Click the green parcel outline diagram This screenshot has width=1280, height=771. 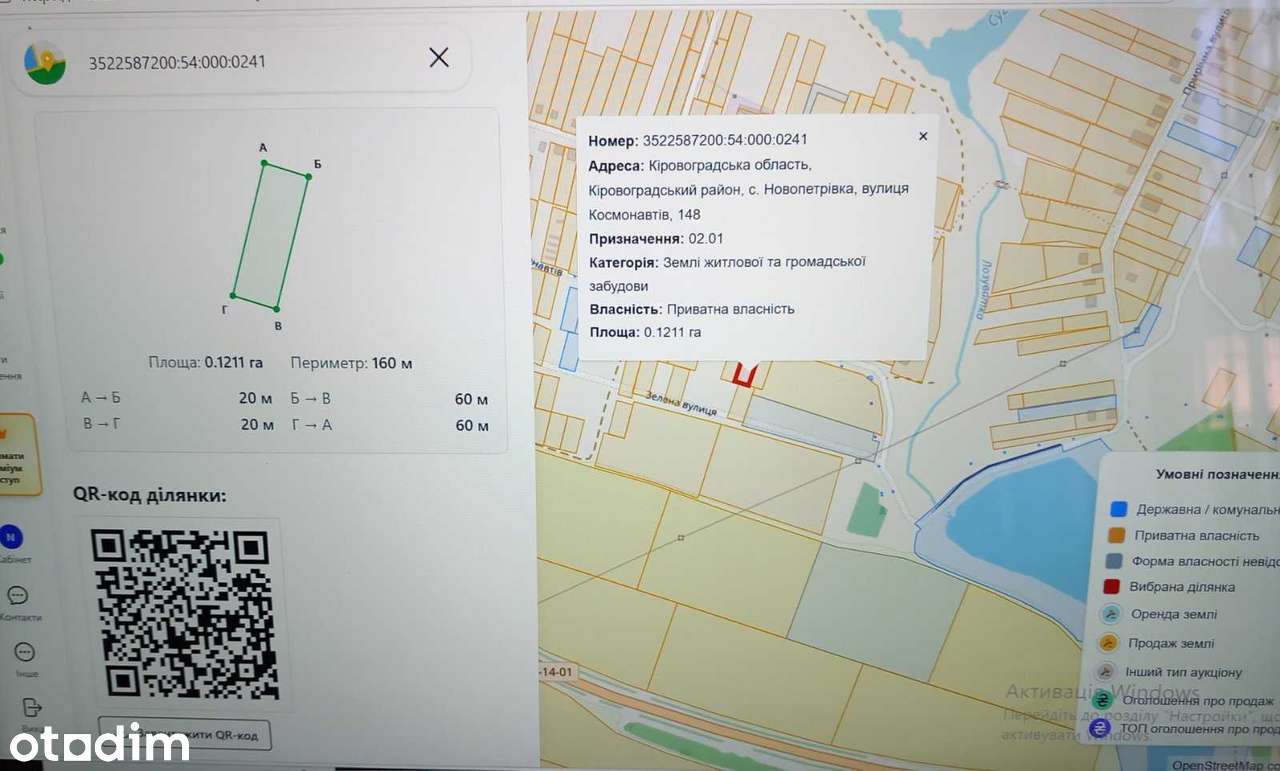point(271,236)
